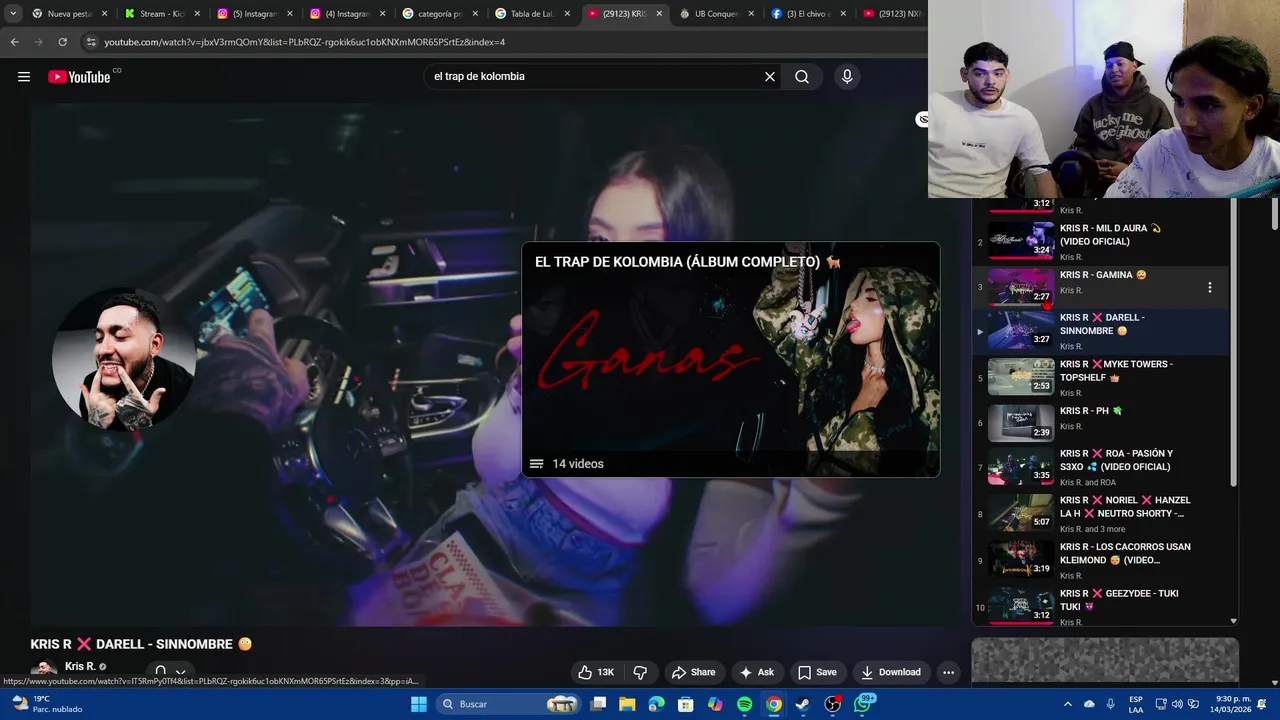Go back with browser back arrow
The height and width of the screenshot is (720, 1280).
[x=14, y=42]
